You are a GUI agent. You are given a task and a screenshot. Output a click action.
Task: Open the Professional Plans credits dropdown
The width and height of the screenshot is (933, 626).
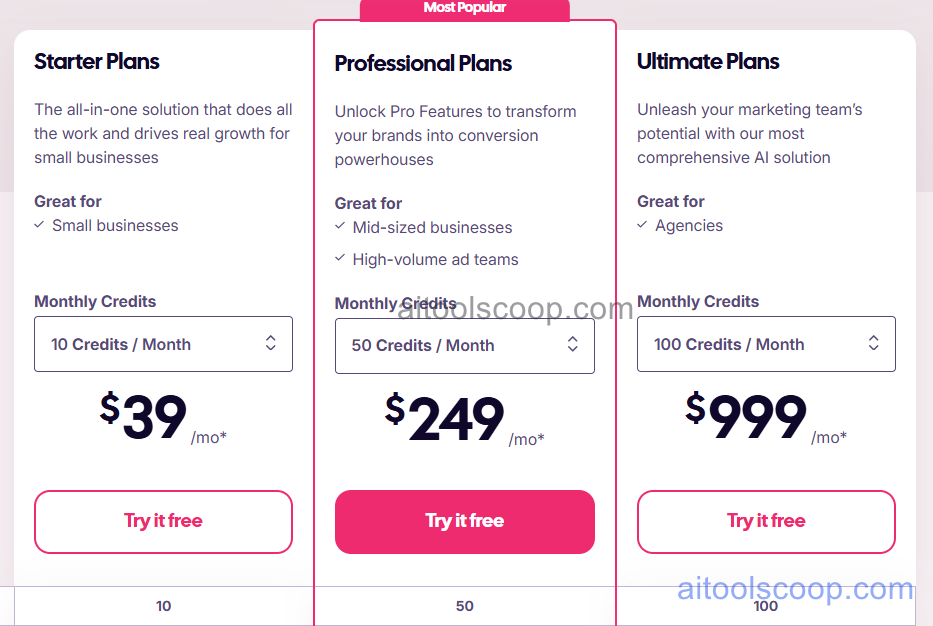point(464,345)
